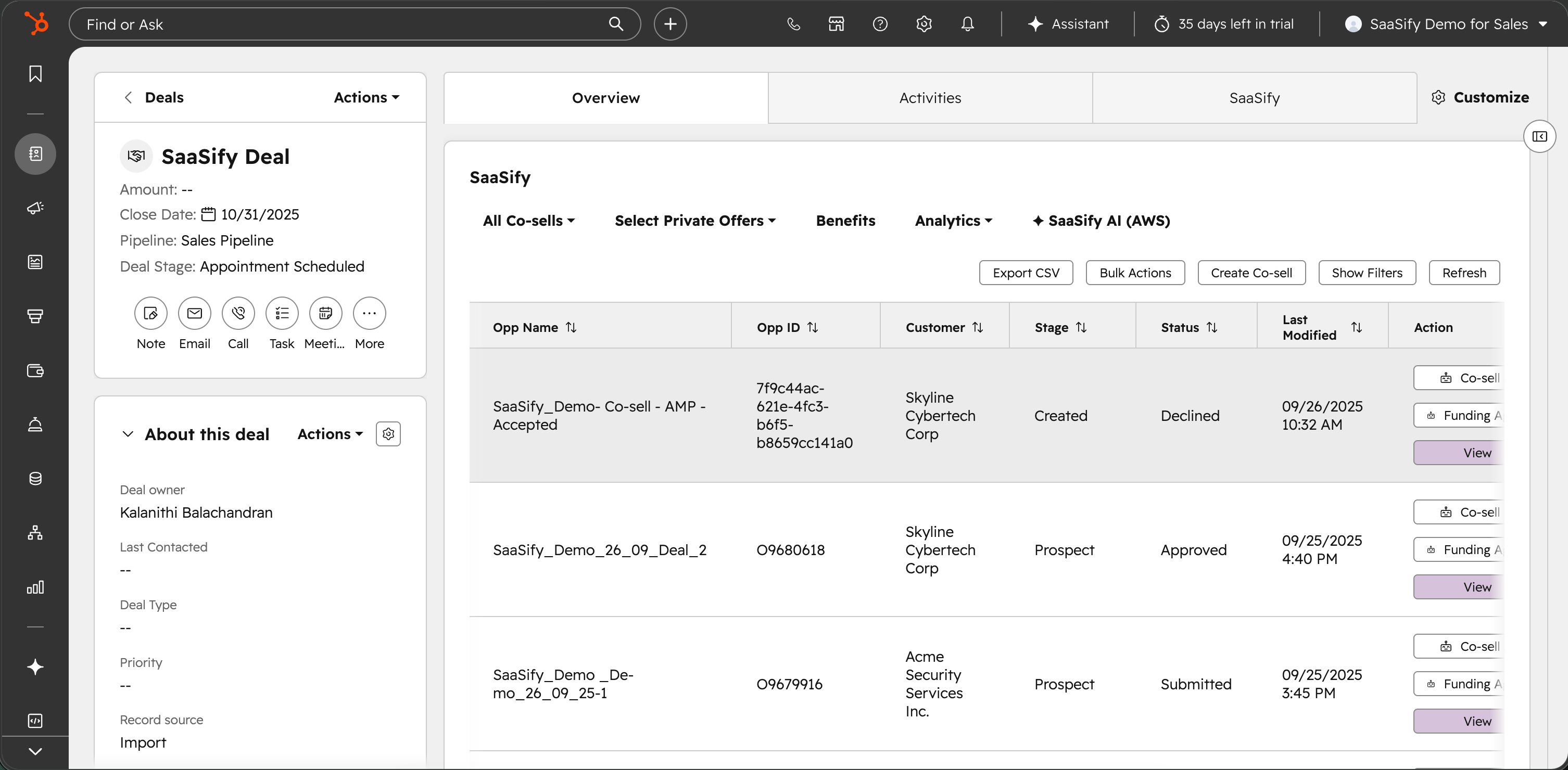Click the Refresh button
1568x770 pixels.
click(x=1464, y=273)
